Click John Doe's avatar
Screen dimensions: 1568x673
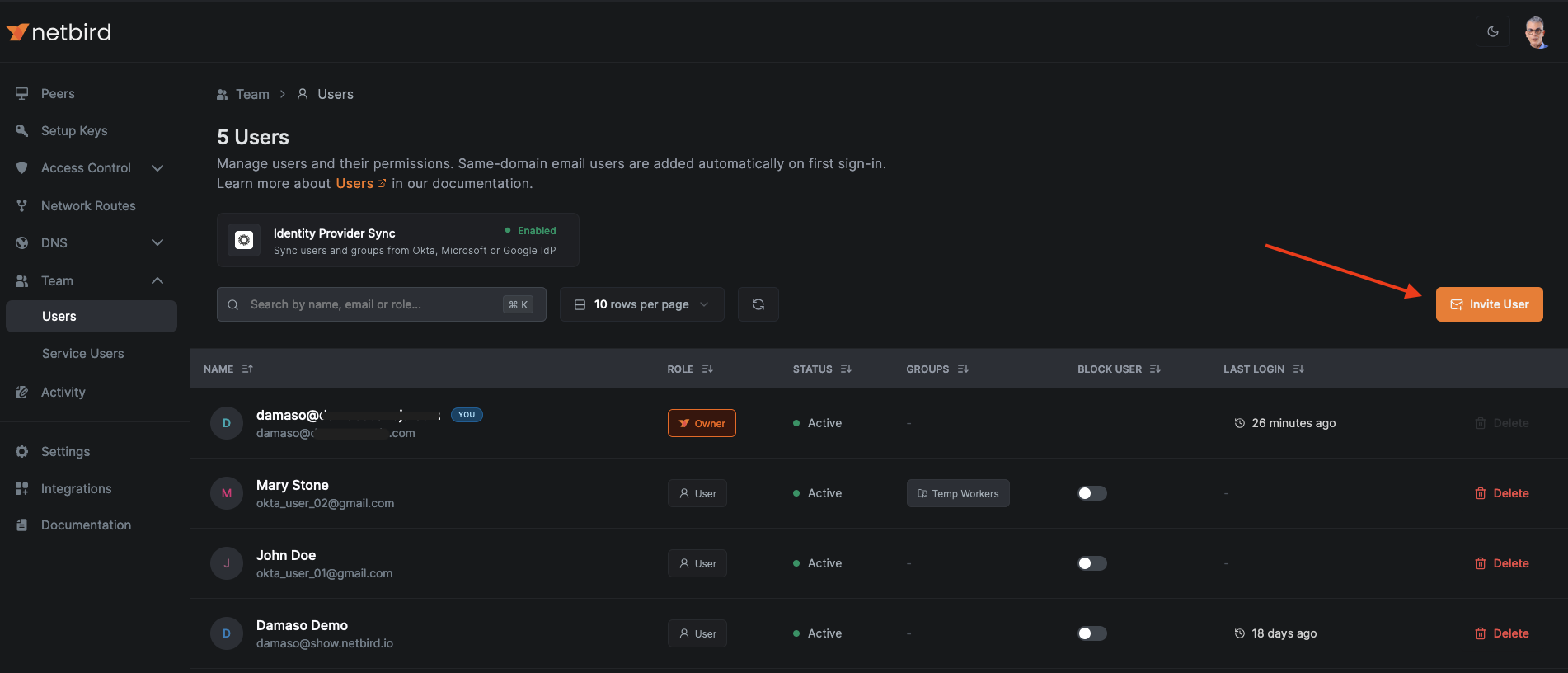click(x=227, y=564)
